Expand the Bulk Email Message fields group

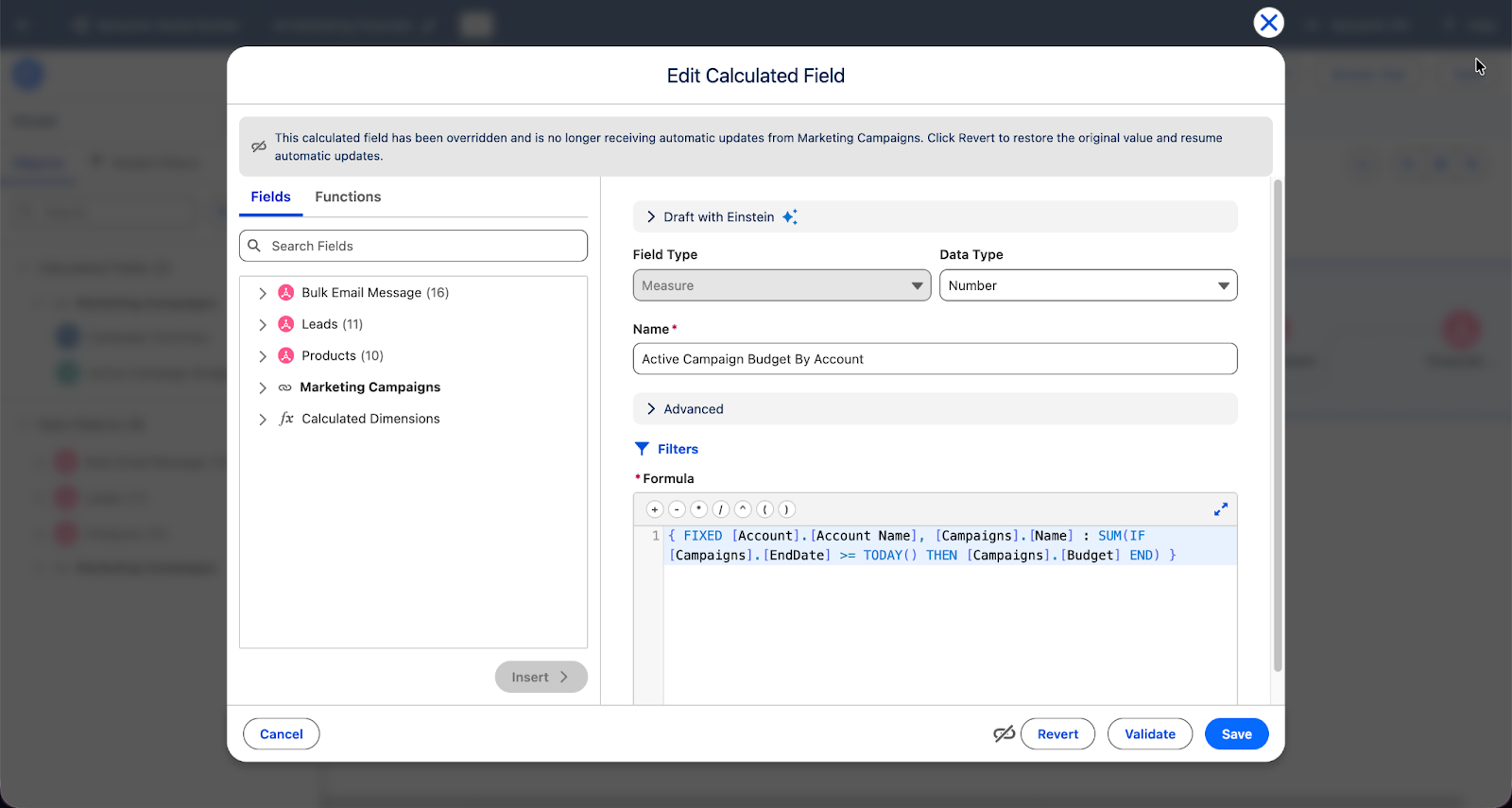click(x=263, y=293)
